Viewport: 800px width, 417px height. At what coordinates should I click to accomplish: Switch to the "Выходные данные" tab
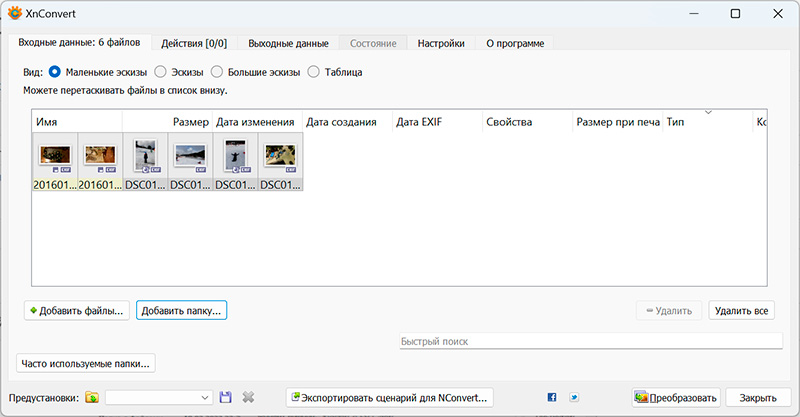(288, 43)
